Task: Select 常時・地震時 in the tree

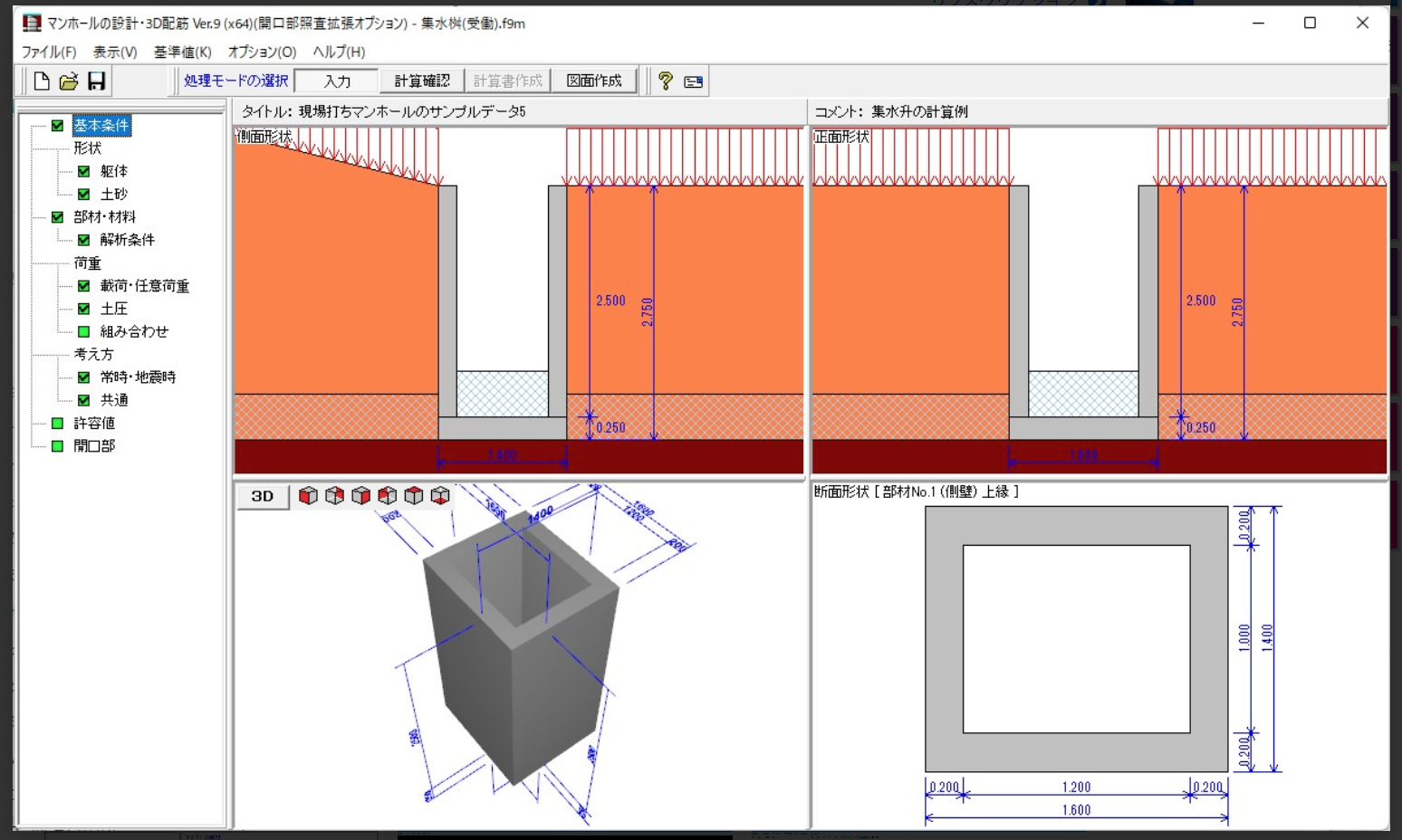Action: (138, 377)
